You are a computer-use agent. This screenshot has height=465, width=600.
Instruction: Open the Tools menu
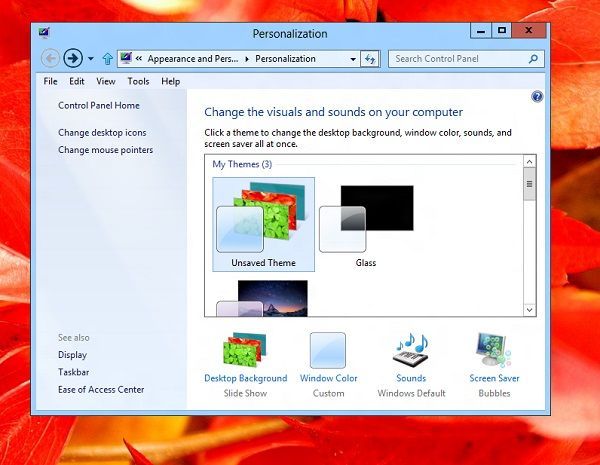click(x=138, y=81)
